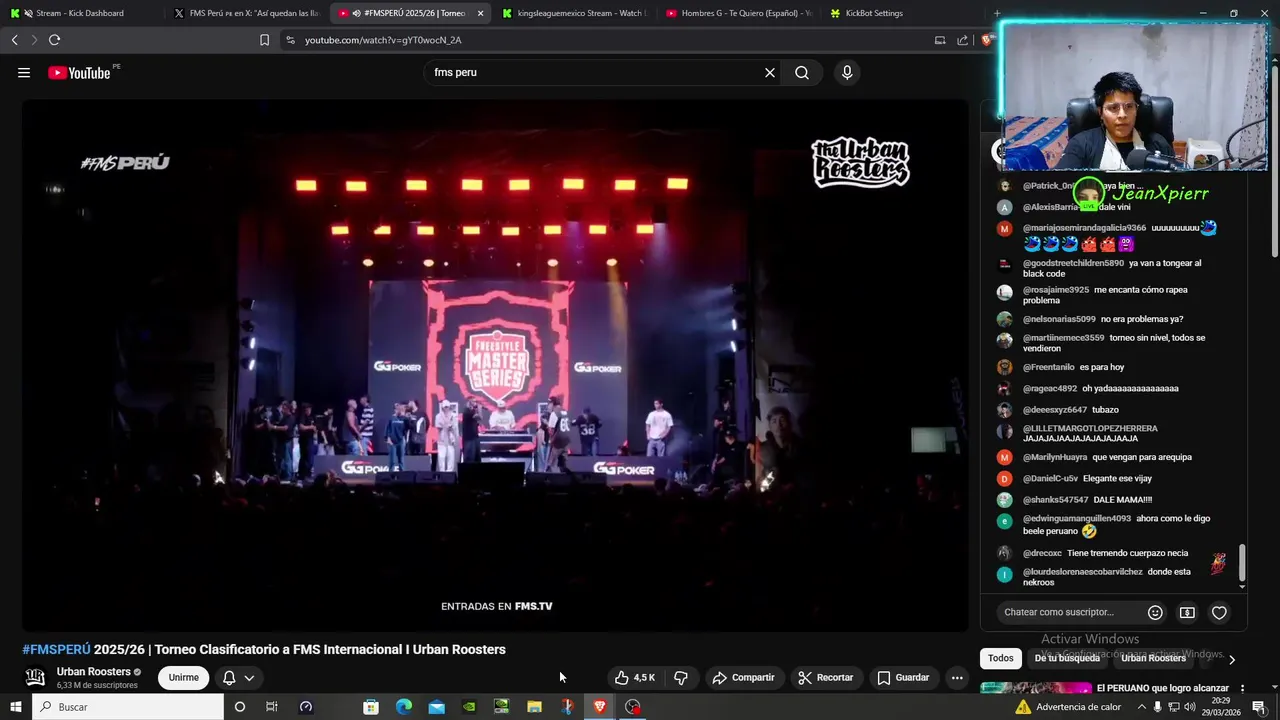This screenshot has width=1280, height=720.
Task: Open notification bell dropdown for channel
Action: point(238,678)
